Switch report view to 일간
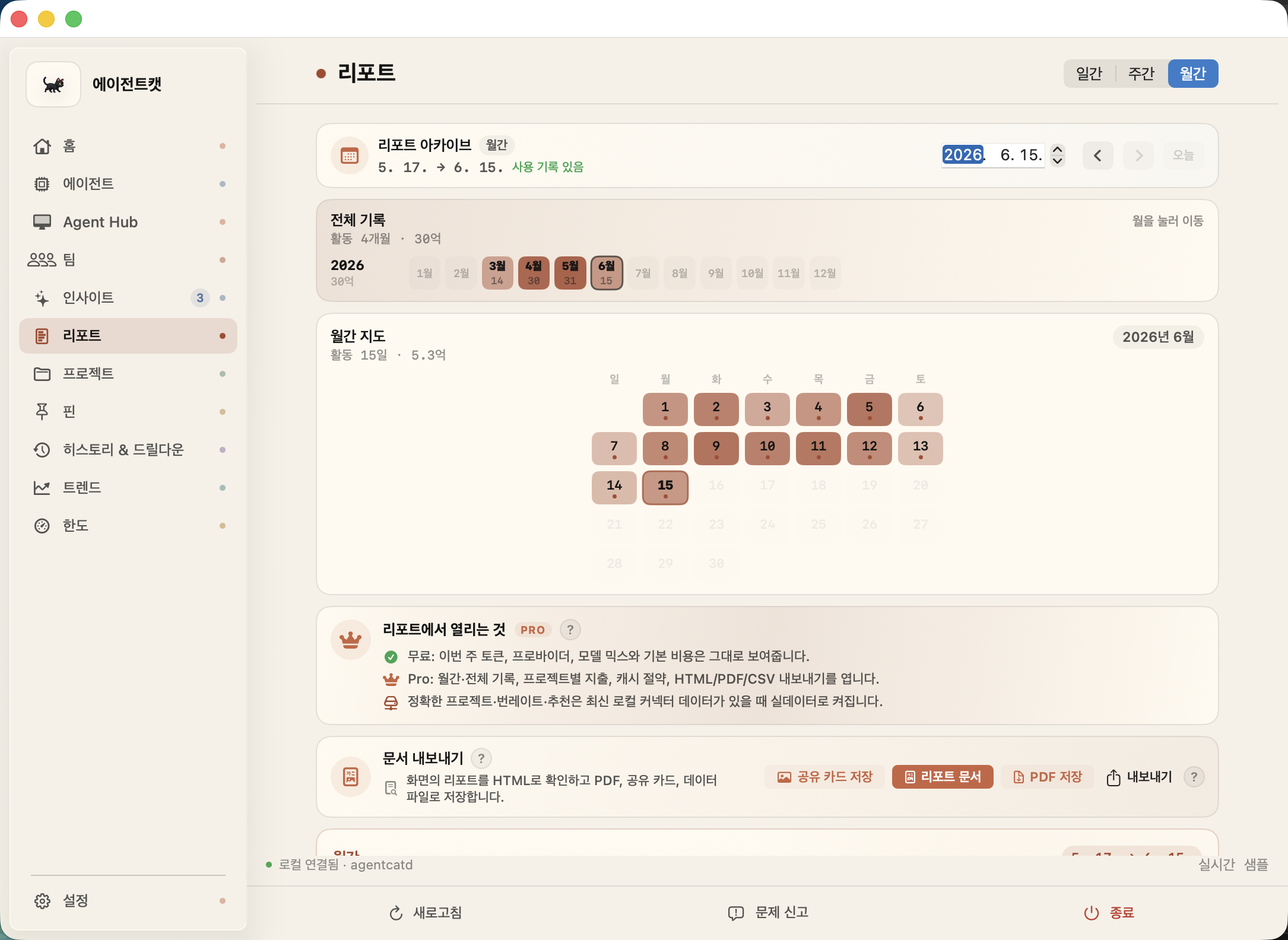1288x940 pixels. tap(1089, 74)
